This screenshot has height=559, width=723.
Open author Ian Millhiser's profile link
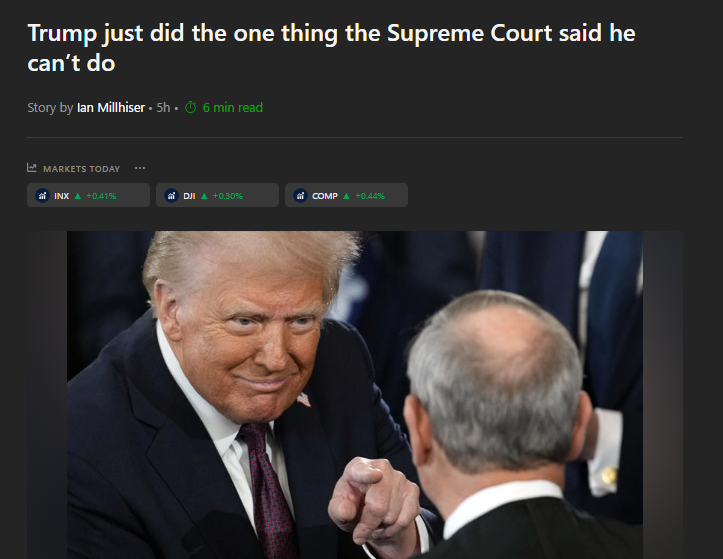[x=111, y=107]
